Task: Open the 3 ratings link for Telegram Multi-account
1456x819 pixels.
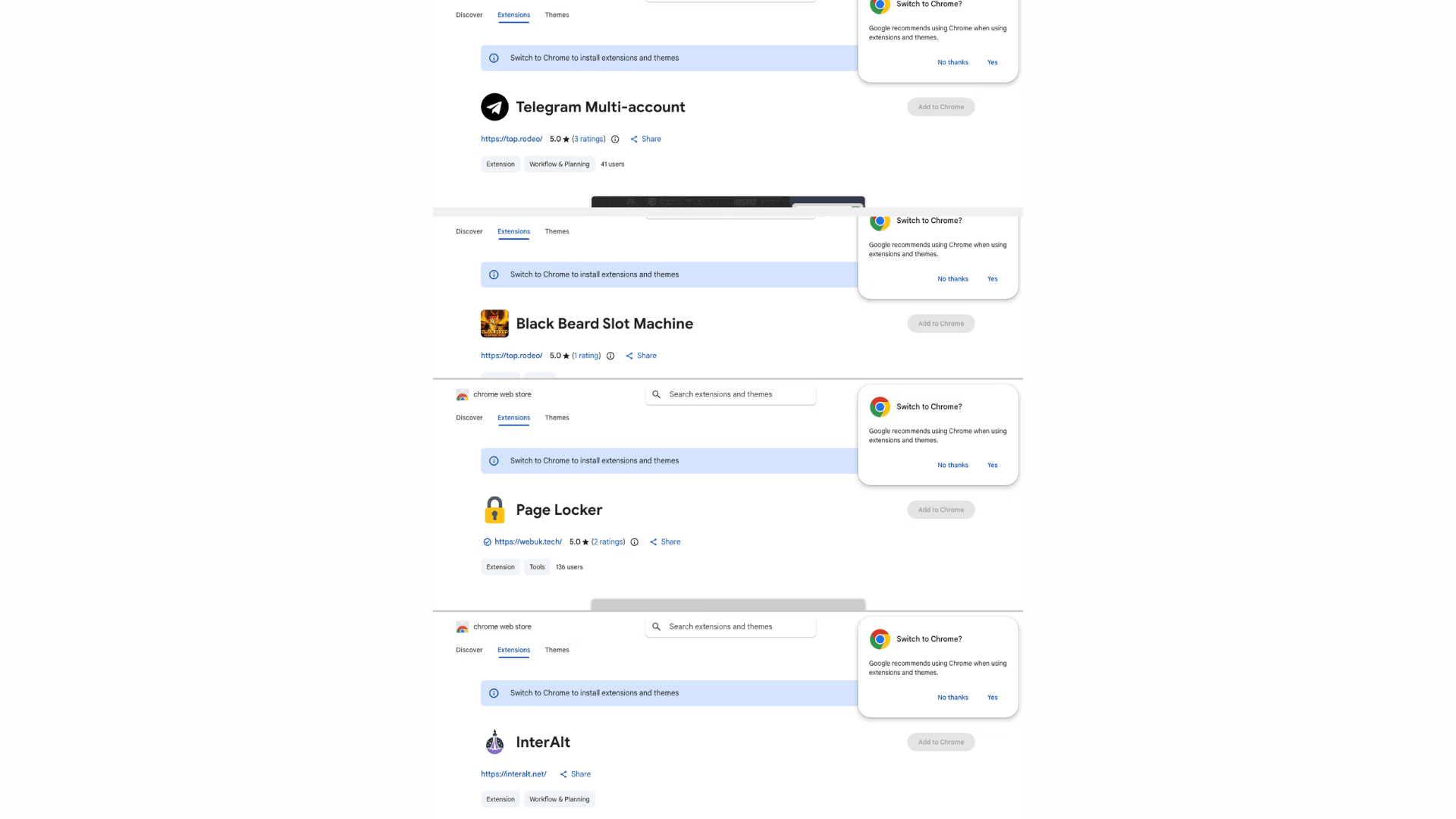Action: click(x=588, y=139)
